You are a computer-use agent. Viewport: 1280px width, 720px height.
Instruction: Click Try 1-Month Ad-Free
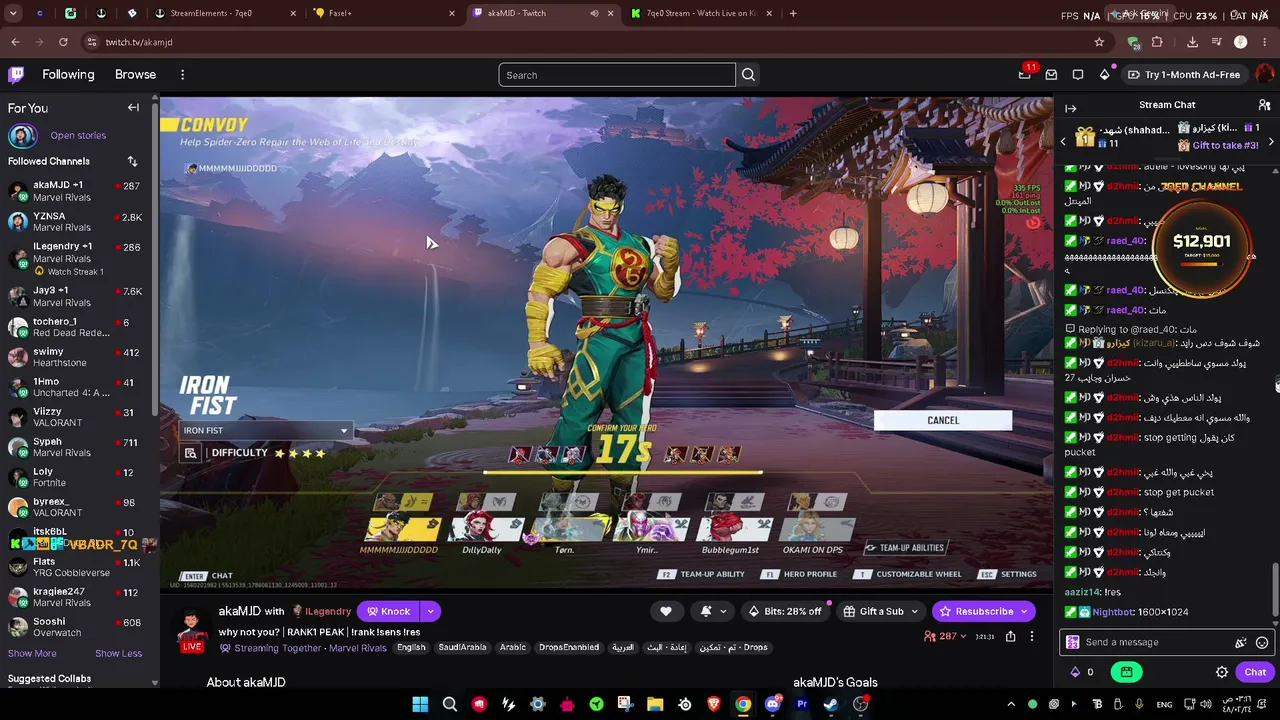pyautogui.click(x=1183, y=75)
